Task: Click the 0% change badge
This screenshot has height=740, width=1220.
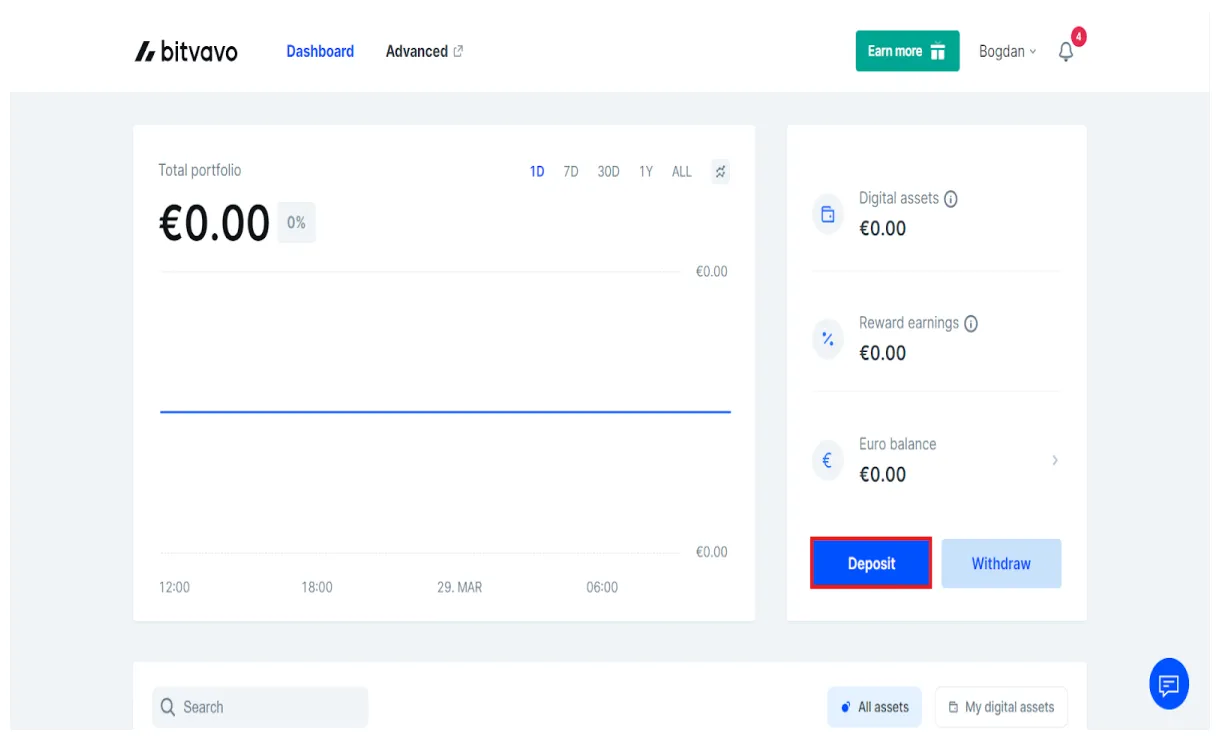Action: click(x=296, y=222)
